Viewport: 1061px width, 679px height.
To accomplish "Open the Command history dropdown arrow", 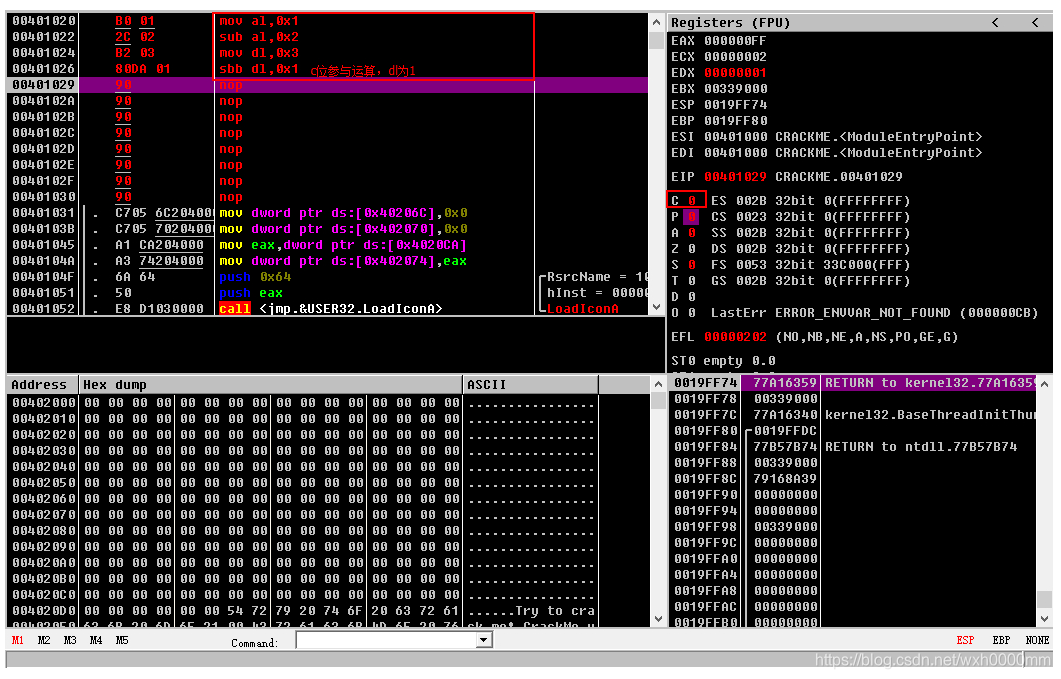I will point(483,640).
